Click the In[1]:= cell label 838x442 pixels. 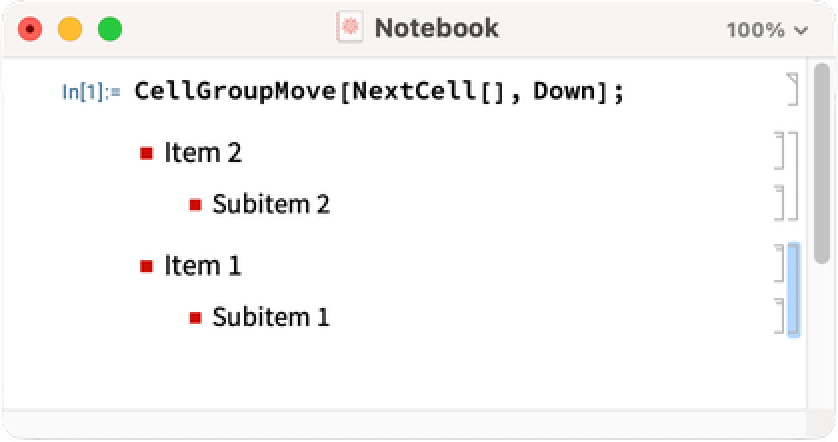(91, 93)
